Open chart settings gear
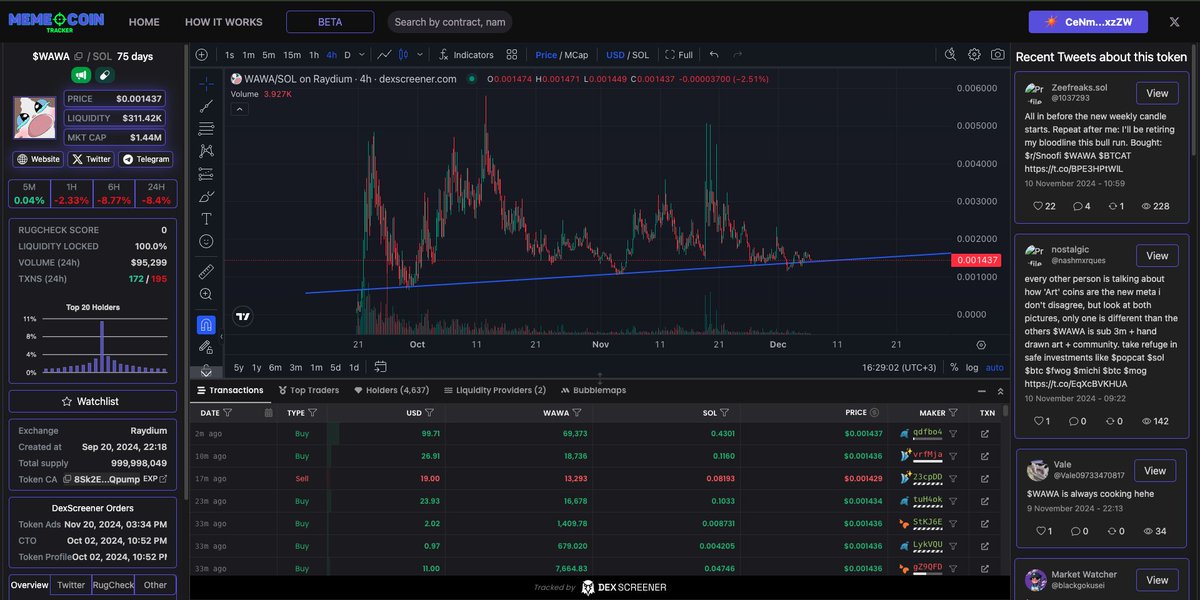This screenshot has height=600, width=1200. coord(974,55)
